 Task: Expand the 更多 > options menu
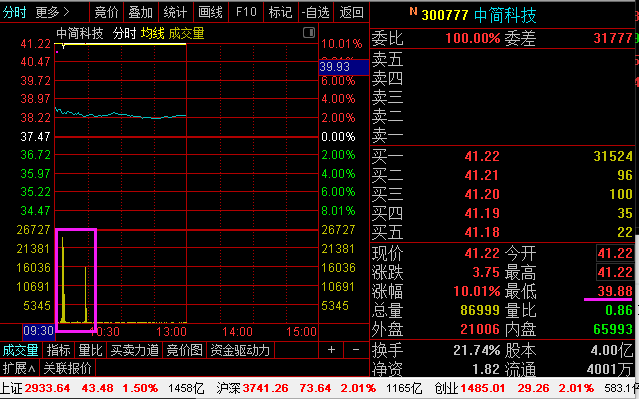(x=53, y=12)
